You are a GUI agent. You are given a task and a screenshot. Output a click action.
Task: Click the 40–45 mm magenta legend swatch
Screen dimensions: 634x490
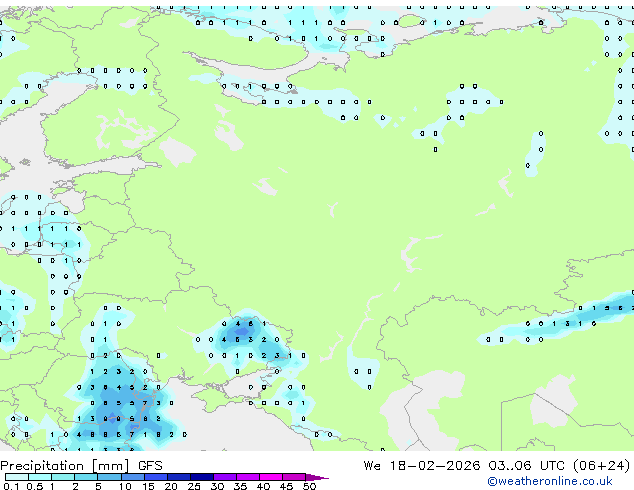pyautogui.click(x=271, y=477)
